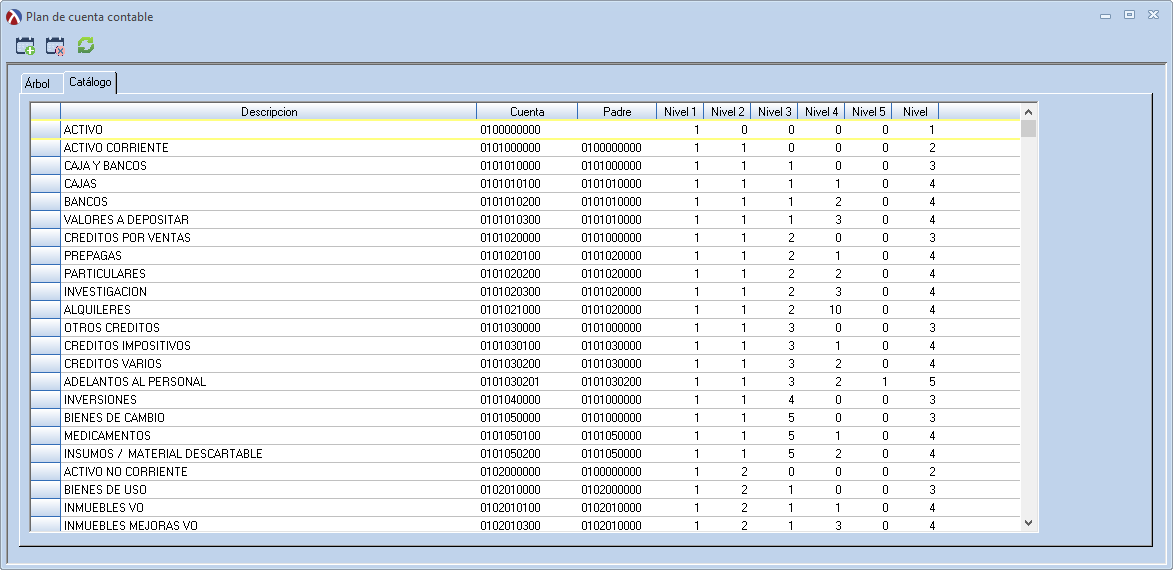Viewport: 1173px width, 570px height.
Task: Minimize the Plan de cuenta contable window
Action: click(1105, 15)
